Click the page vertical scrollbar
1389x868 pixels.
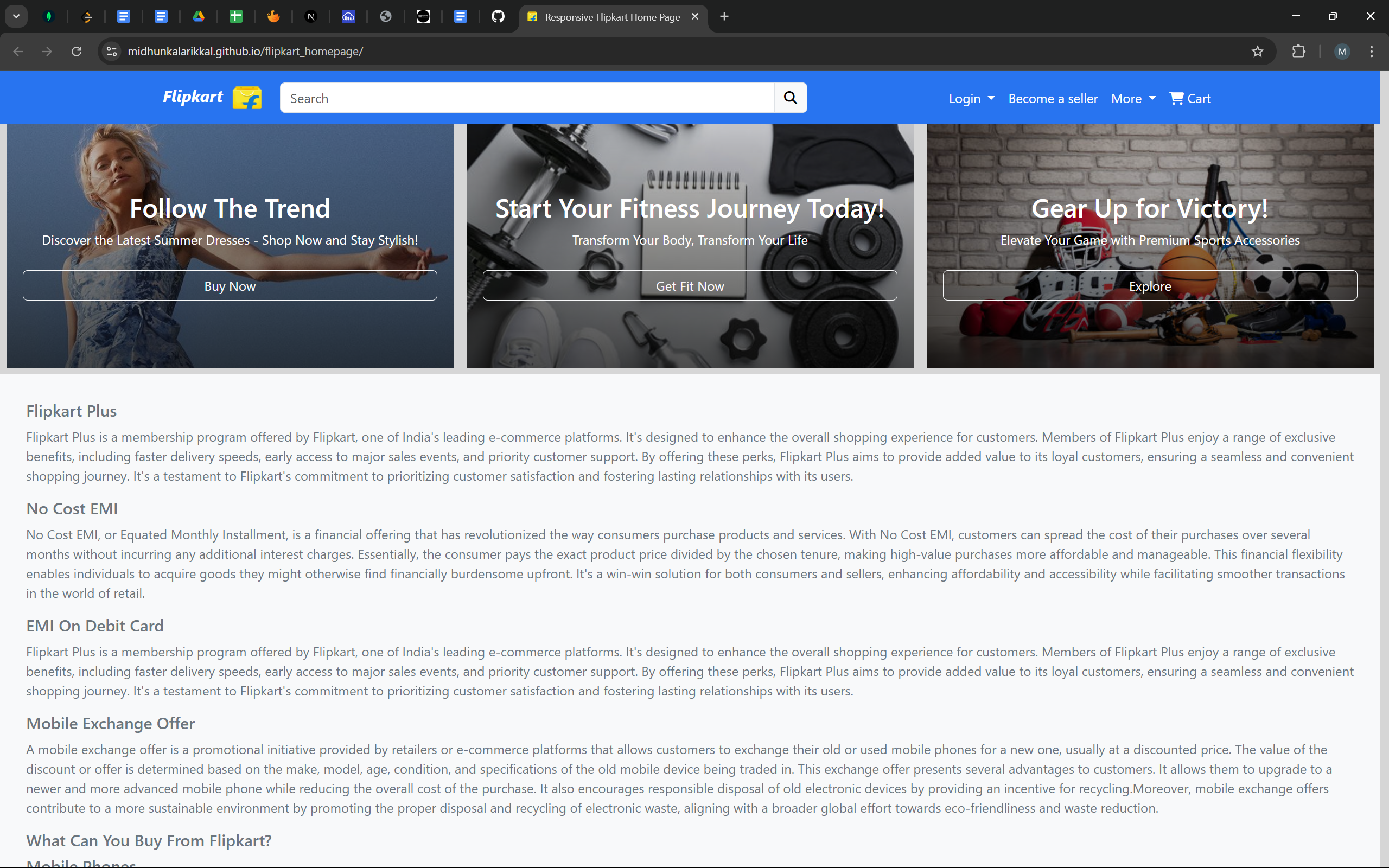[1384, 468]
